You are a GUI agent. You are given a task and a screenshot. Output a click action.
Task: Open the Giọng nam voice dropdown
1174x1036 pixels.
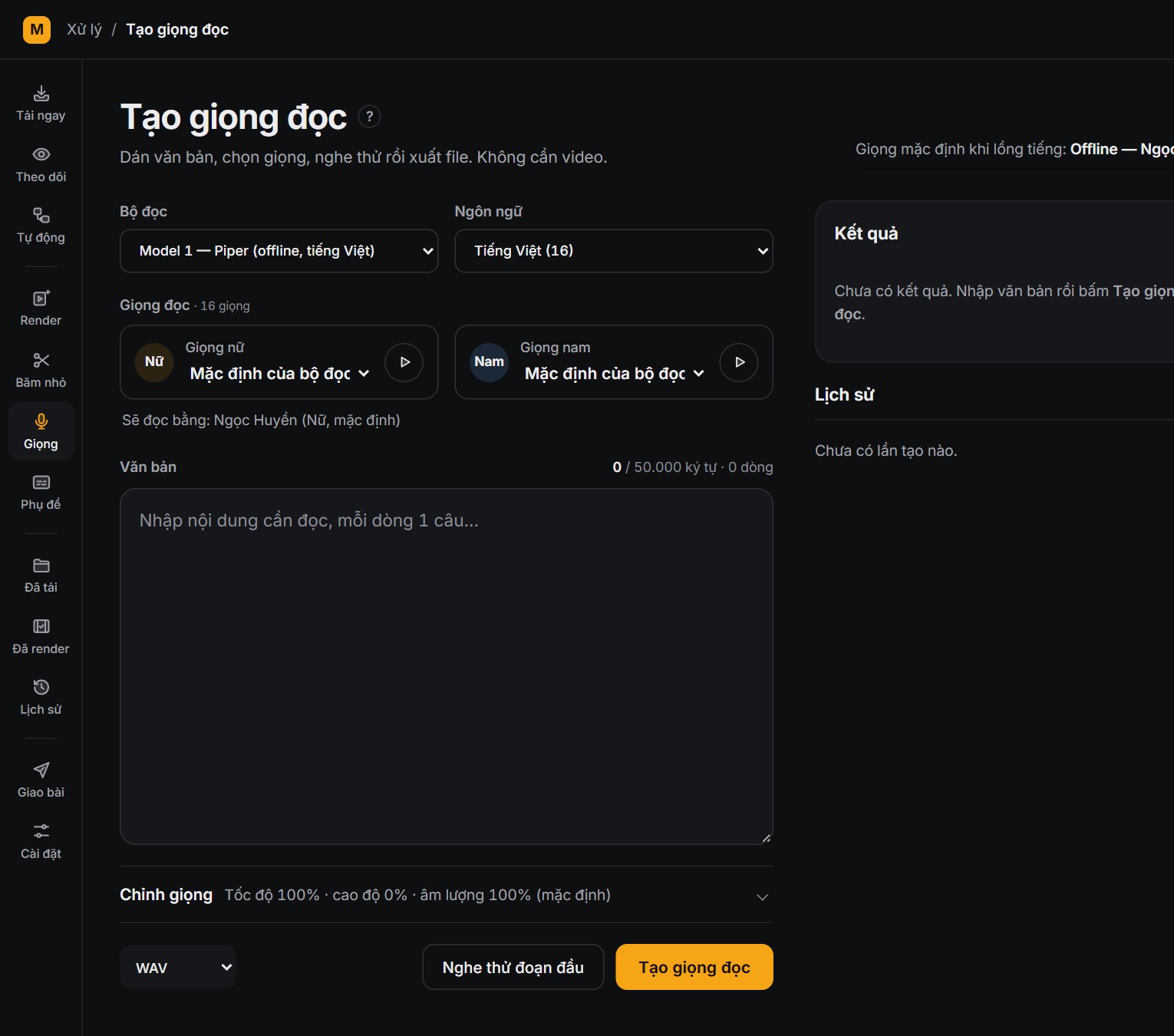click(615, 374)
